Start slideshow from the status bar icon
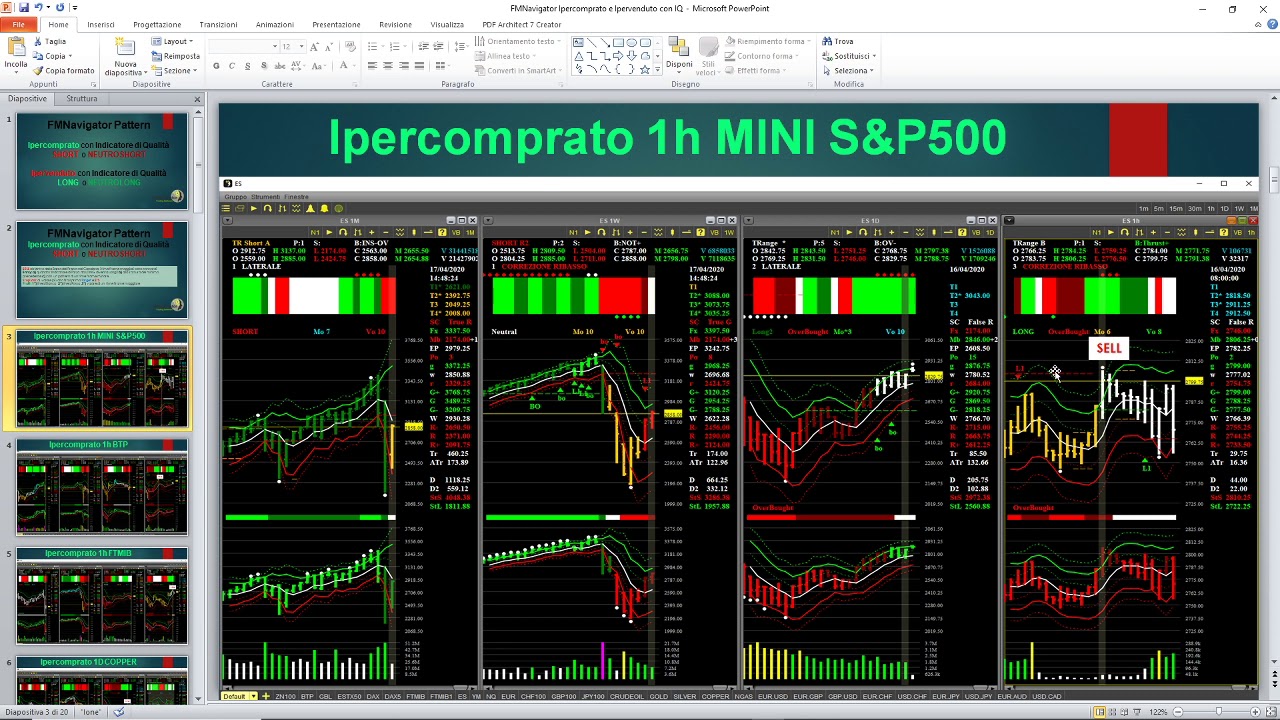The image size is (1280, 720). point(1138,712)
